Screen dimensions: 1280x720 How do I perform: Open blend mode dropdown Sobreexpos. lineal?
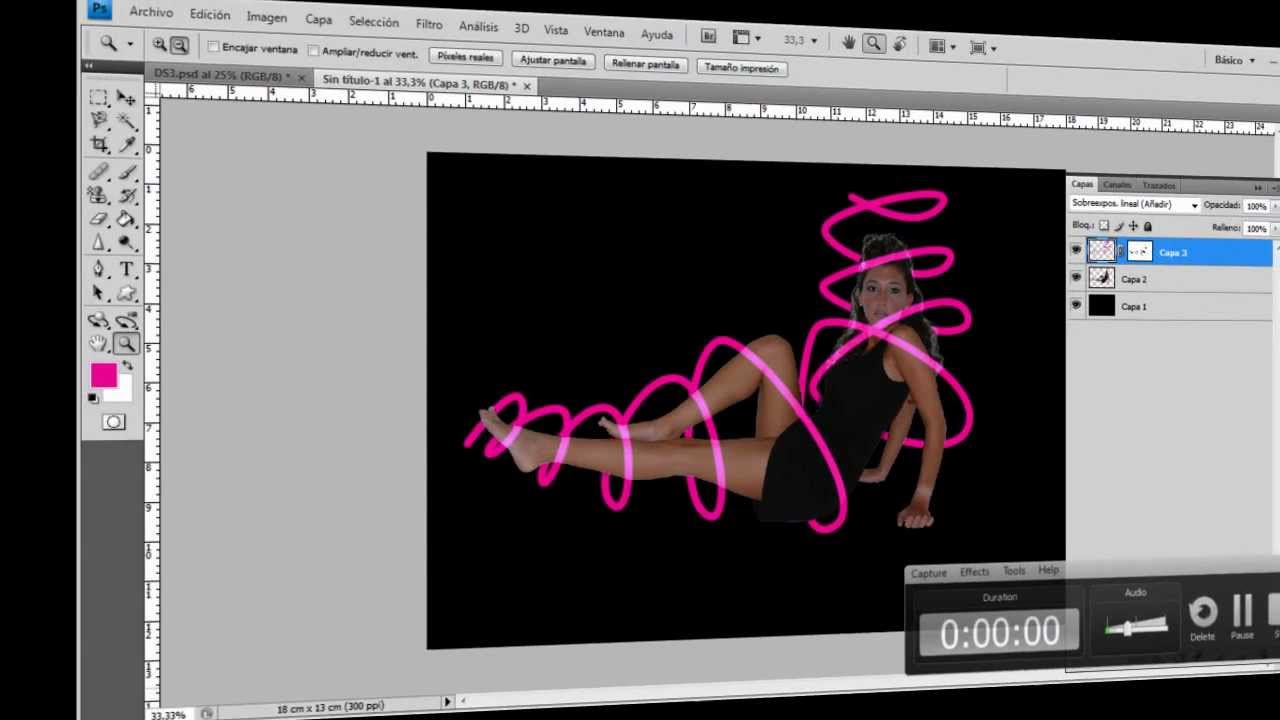[1134, 204]
